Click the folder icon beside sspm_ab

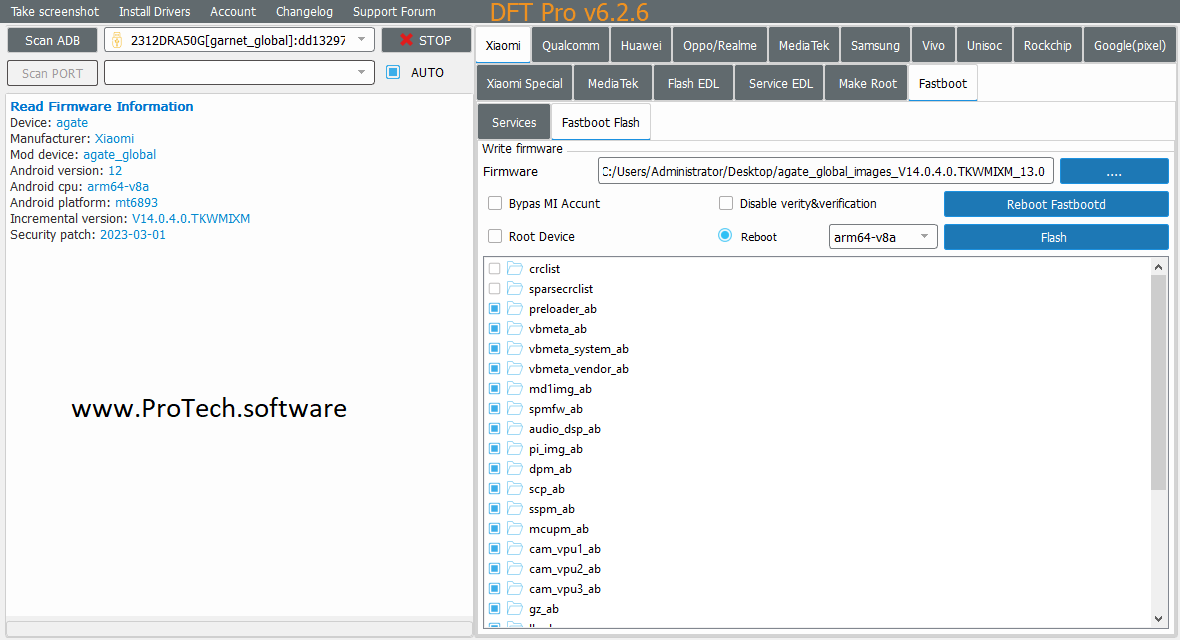pos(515,508)
